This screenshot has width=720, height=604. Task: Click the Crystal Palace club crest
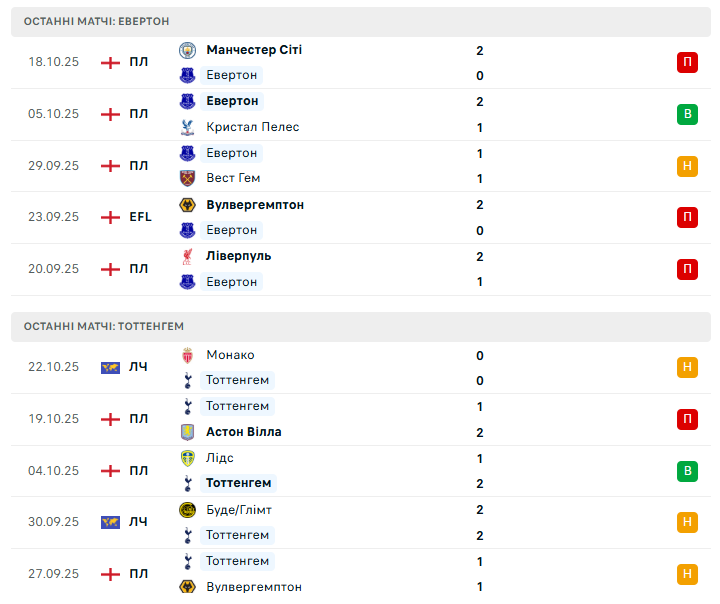click(x=187, y=127)
